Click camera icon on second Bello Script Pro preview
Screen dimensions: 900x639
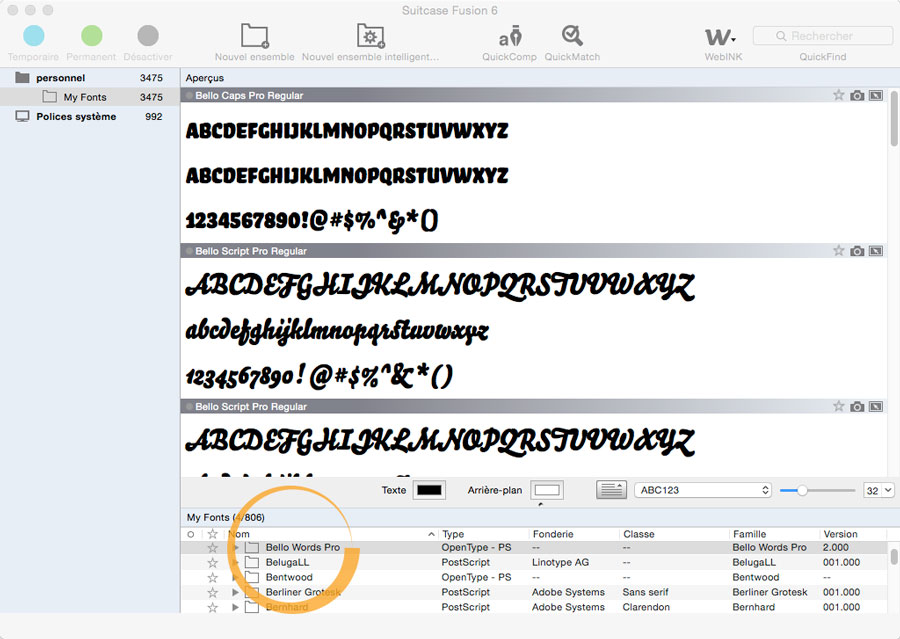[x=857, y=406]
